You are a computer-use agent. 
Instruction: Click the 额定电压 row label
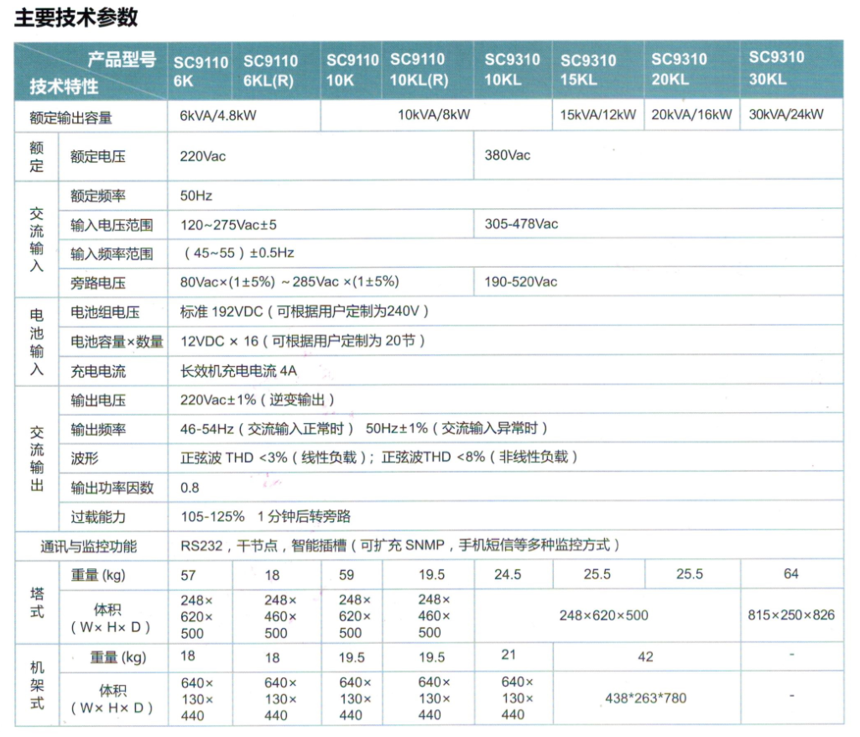pos(98,157)
